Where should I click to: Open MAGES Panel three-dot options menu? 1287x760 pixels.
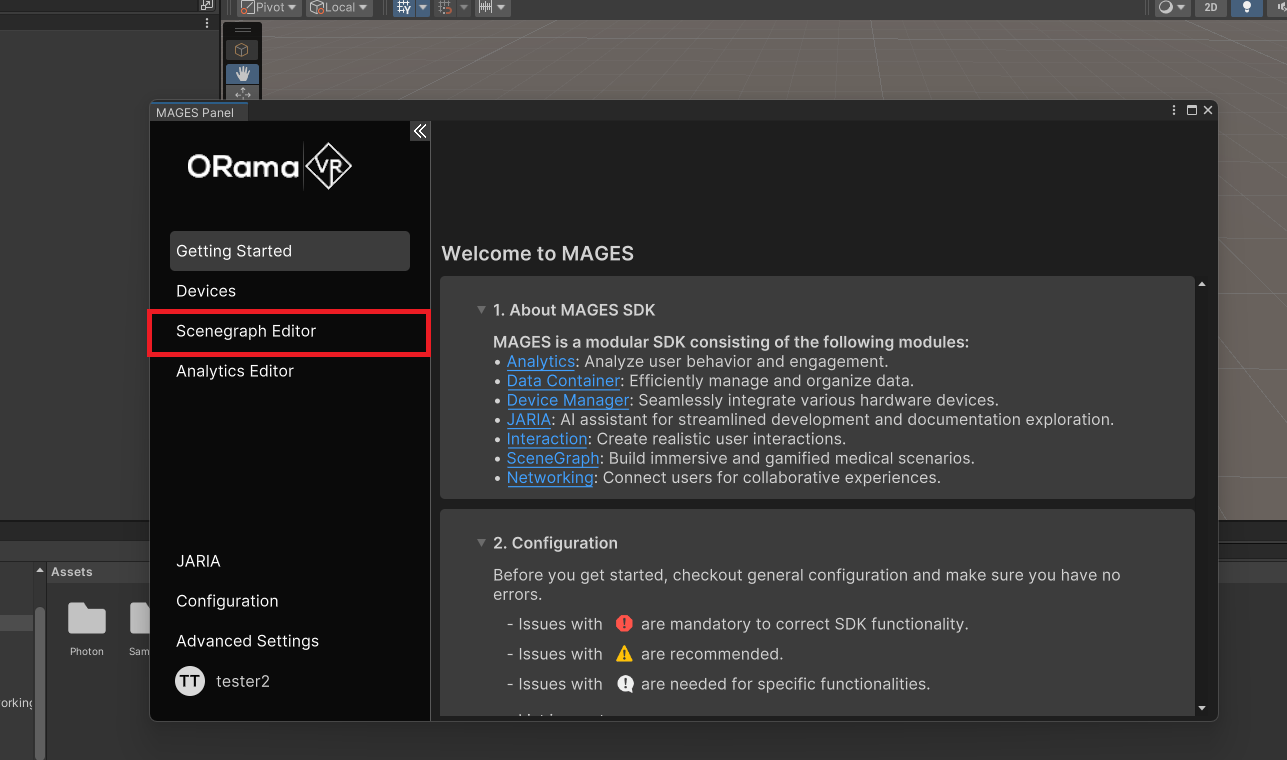tap(1174, 110)
